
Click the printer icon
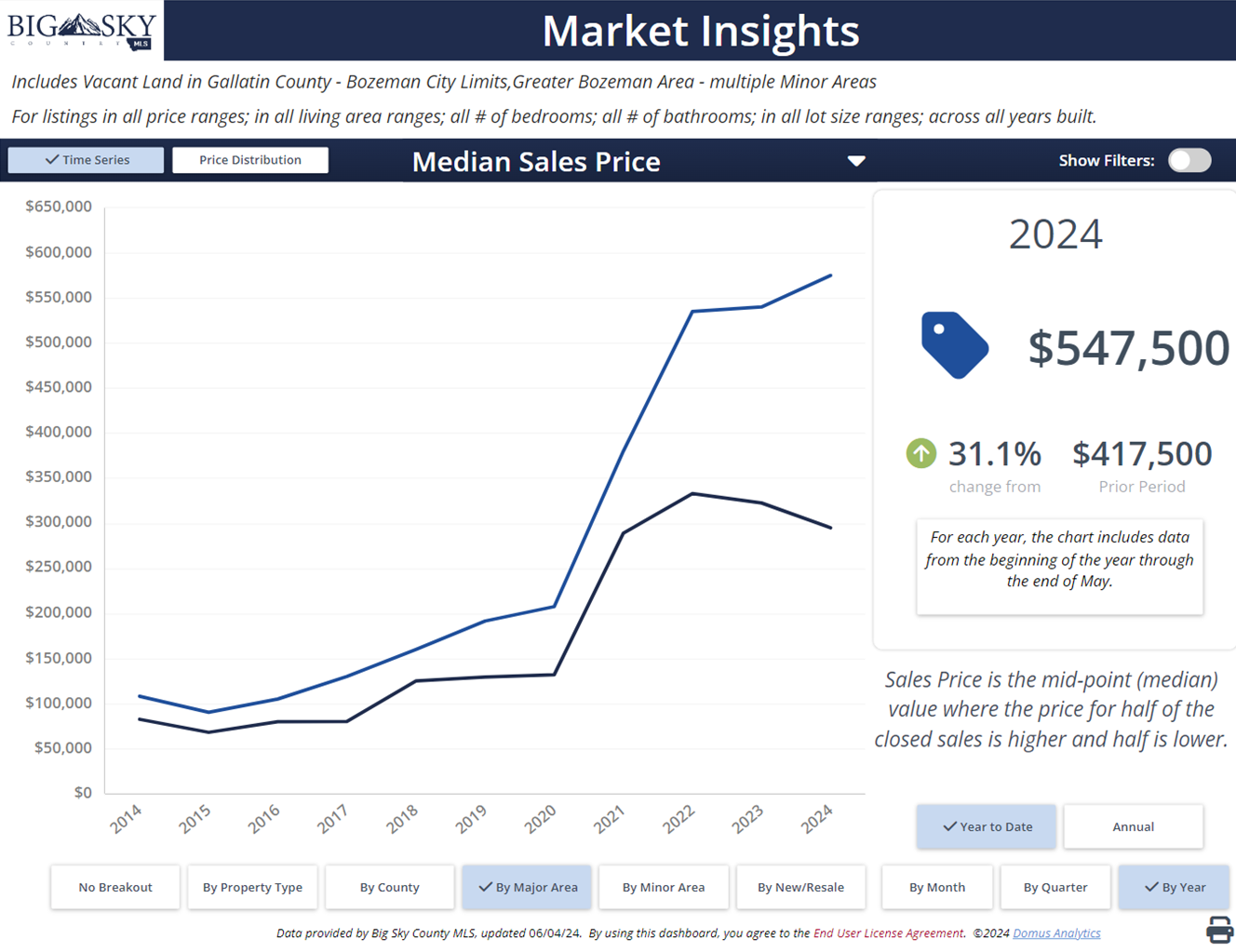click(x=1219, y=929)
